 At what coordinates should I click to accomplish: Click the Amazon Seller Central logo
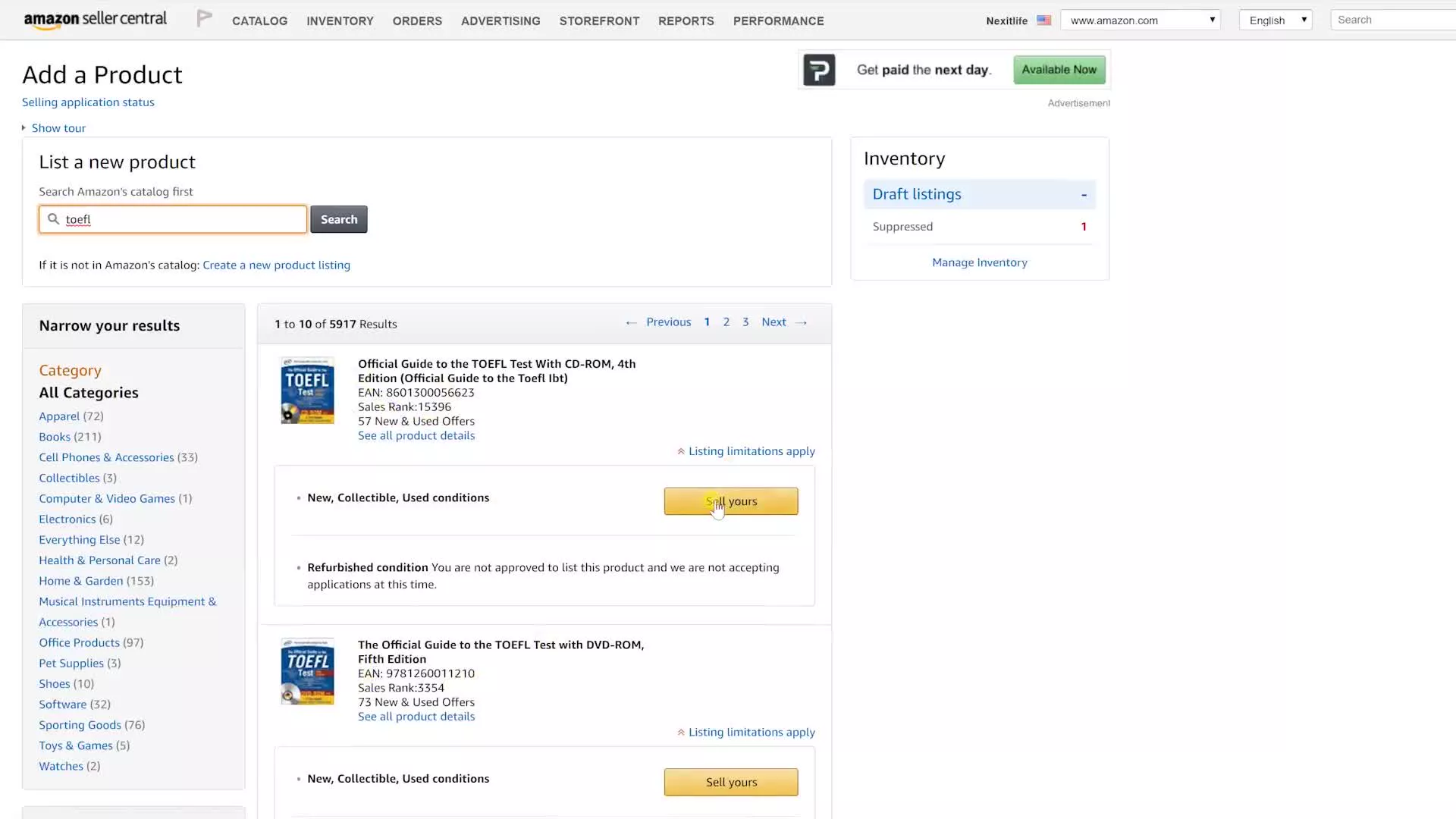coord(95,20)
